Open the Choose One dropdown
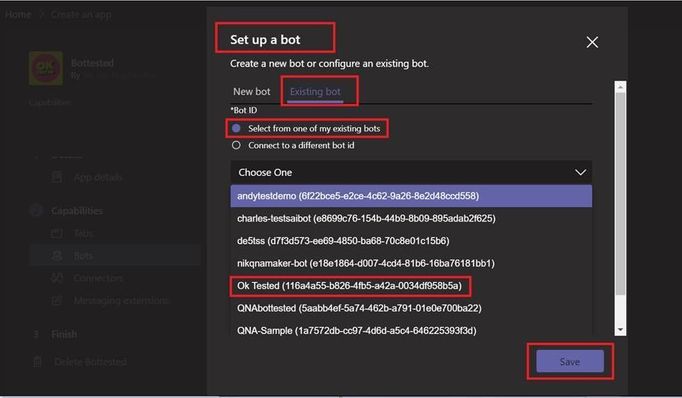The width and height of the screenshot is (682, 398). click(411, 172)
